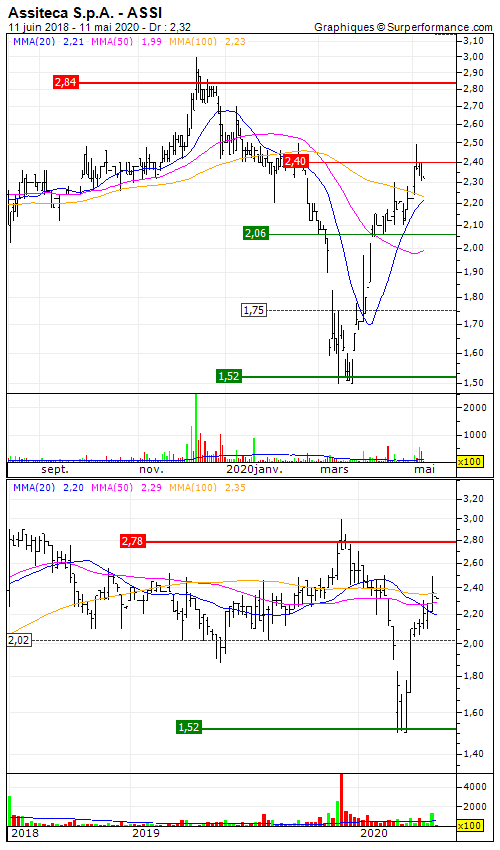Click green 1,52 support label in upper chart
The height and width of the screenshot is (850, 500).
click(229, 376)
